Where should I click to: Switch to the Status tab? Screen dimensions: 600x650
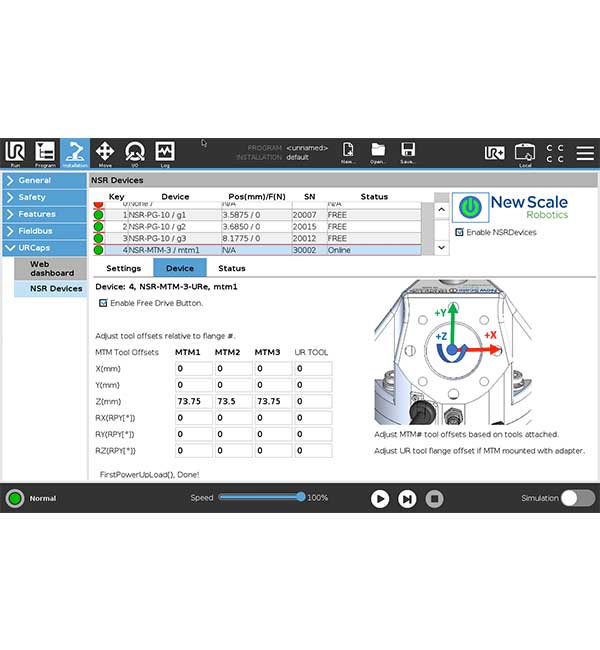[x=232, y=268]
